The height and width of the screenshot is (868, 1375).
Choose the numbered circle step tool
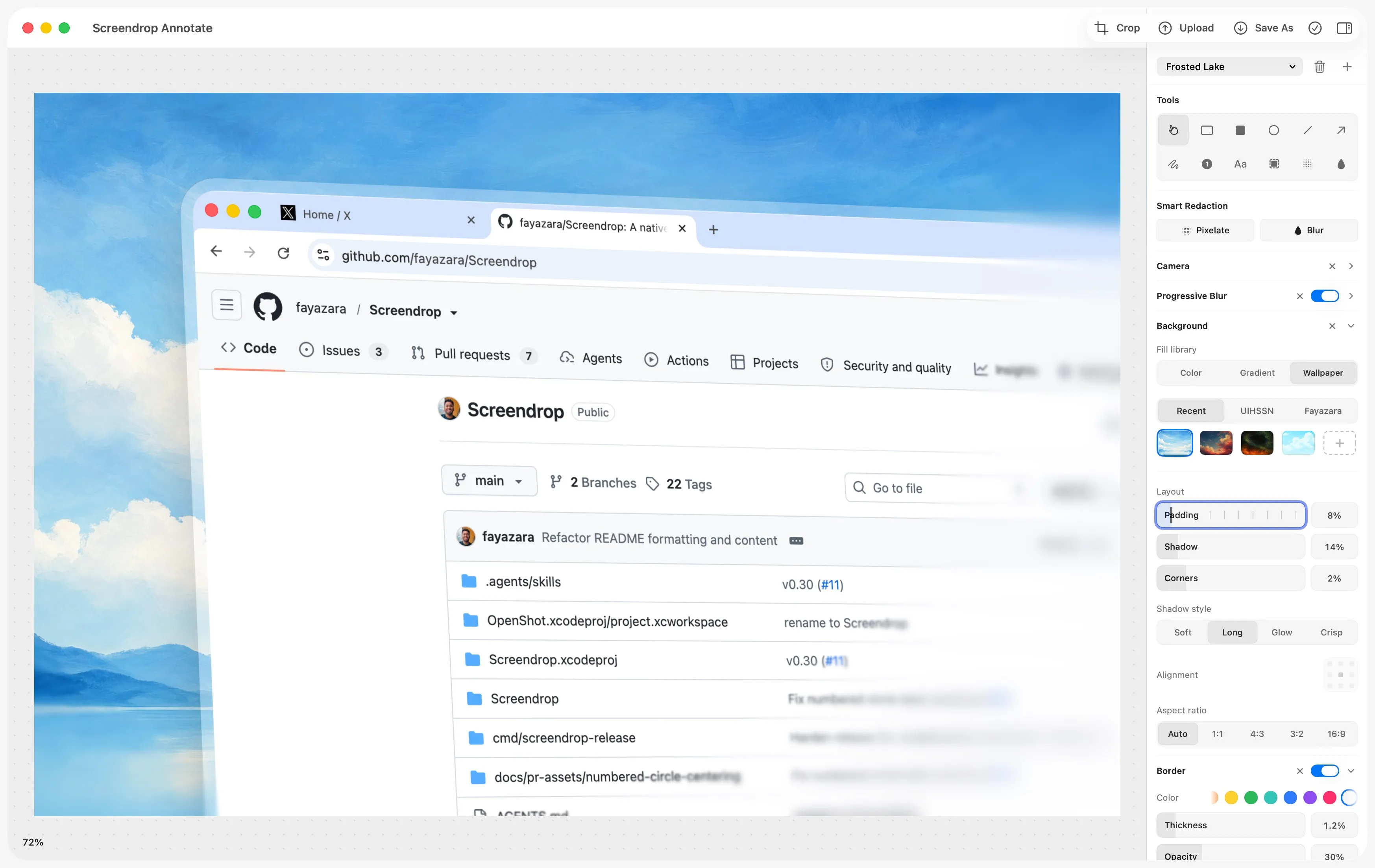[x=1207, y=164]
